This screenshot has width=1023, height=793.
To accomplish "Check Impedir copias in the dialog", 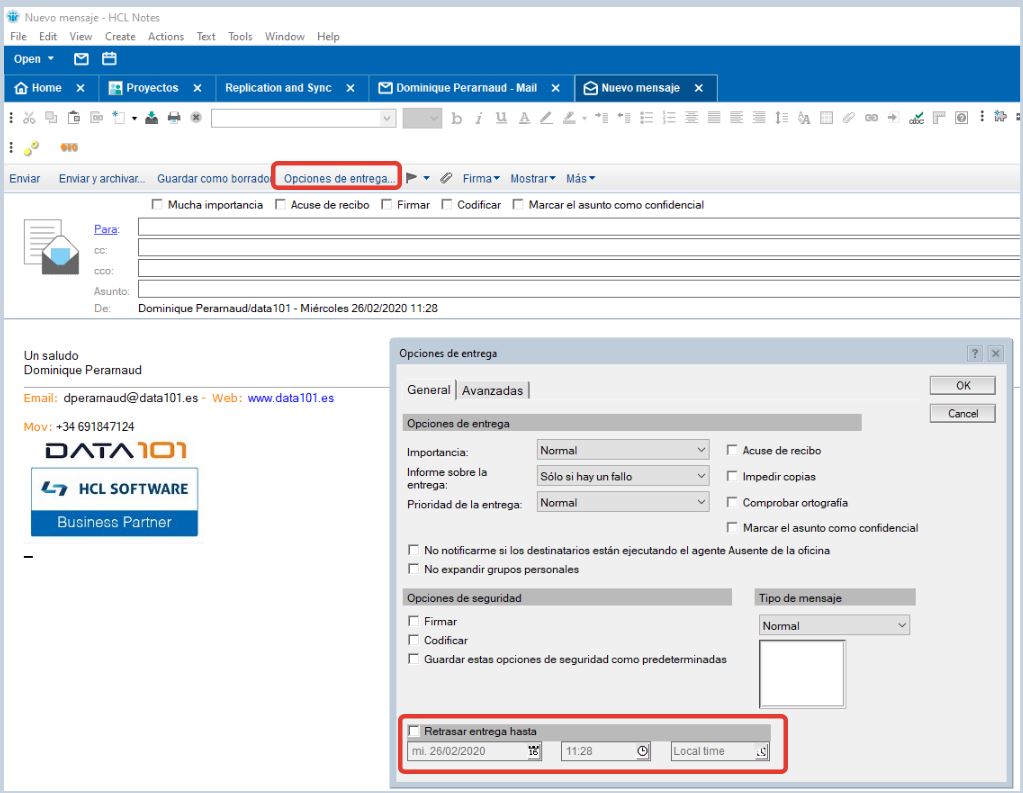I will click(x=733, y=477).
